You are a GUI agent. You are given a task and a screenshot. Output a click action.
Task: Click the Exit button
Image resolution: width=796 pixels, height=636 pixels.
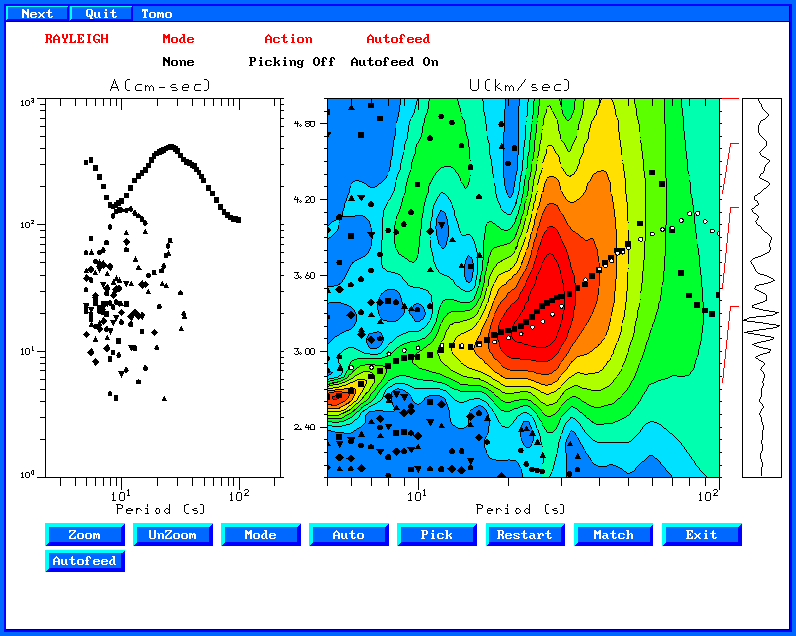pos(702,535)
